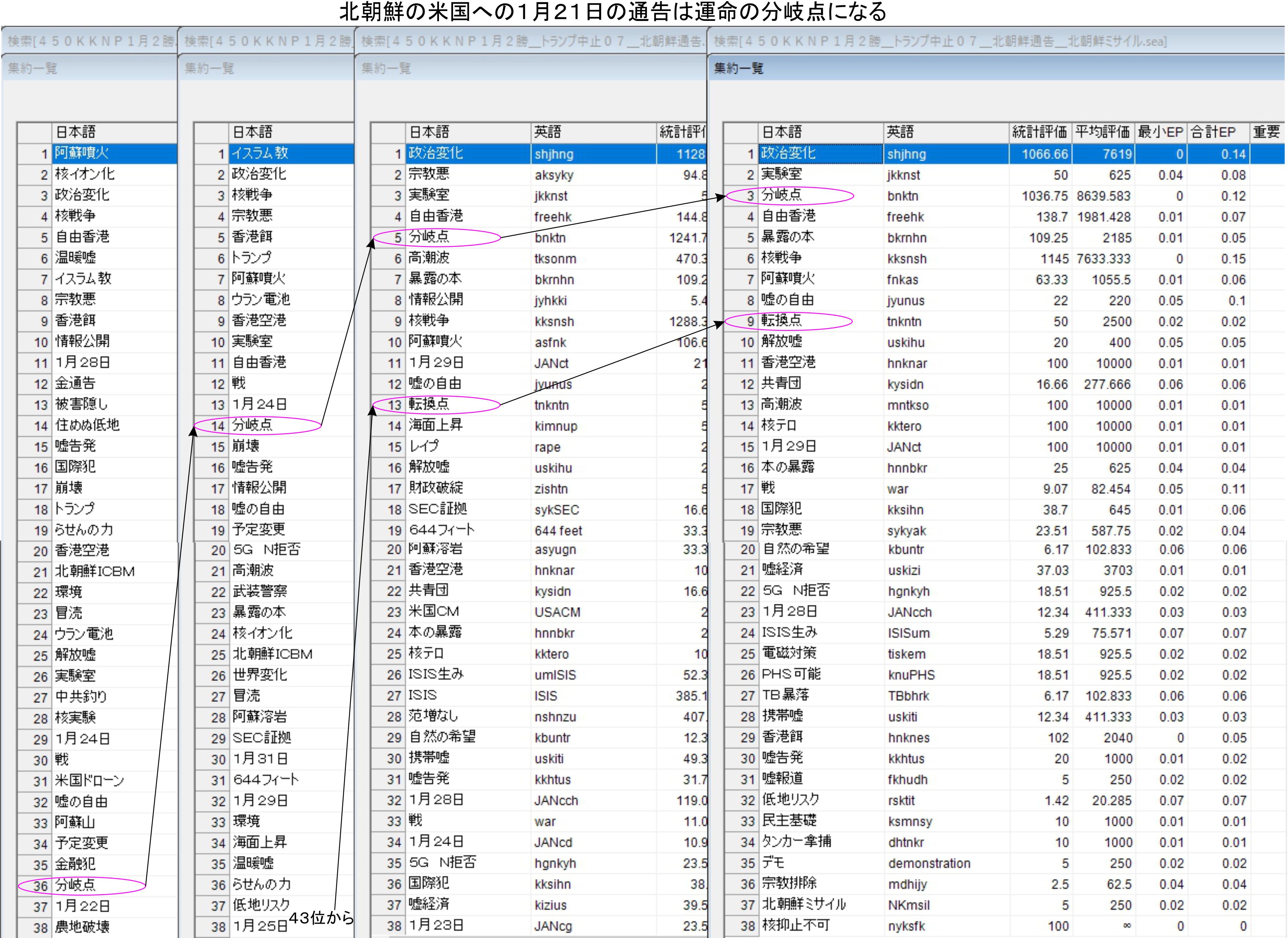Select row 36 分岐点 in the first table
The image size is (1288, 938).
click(76, 885)
